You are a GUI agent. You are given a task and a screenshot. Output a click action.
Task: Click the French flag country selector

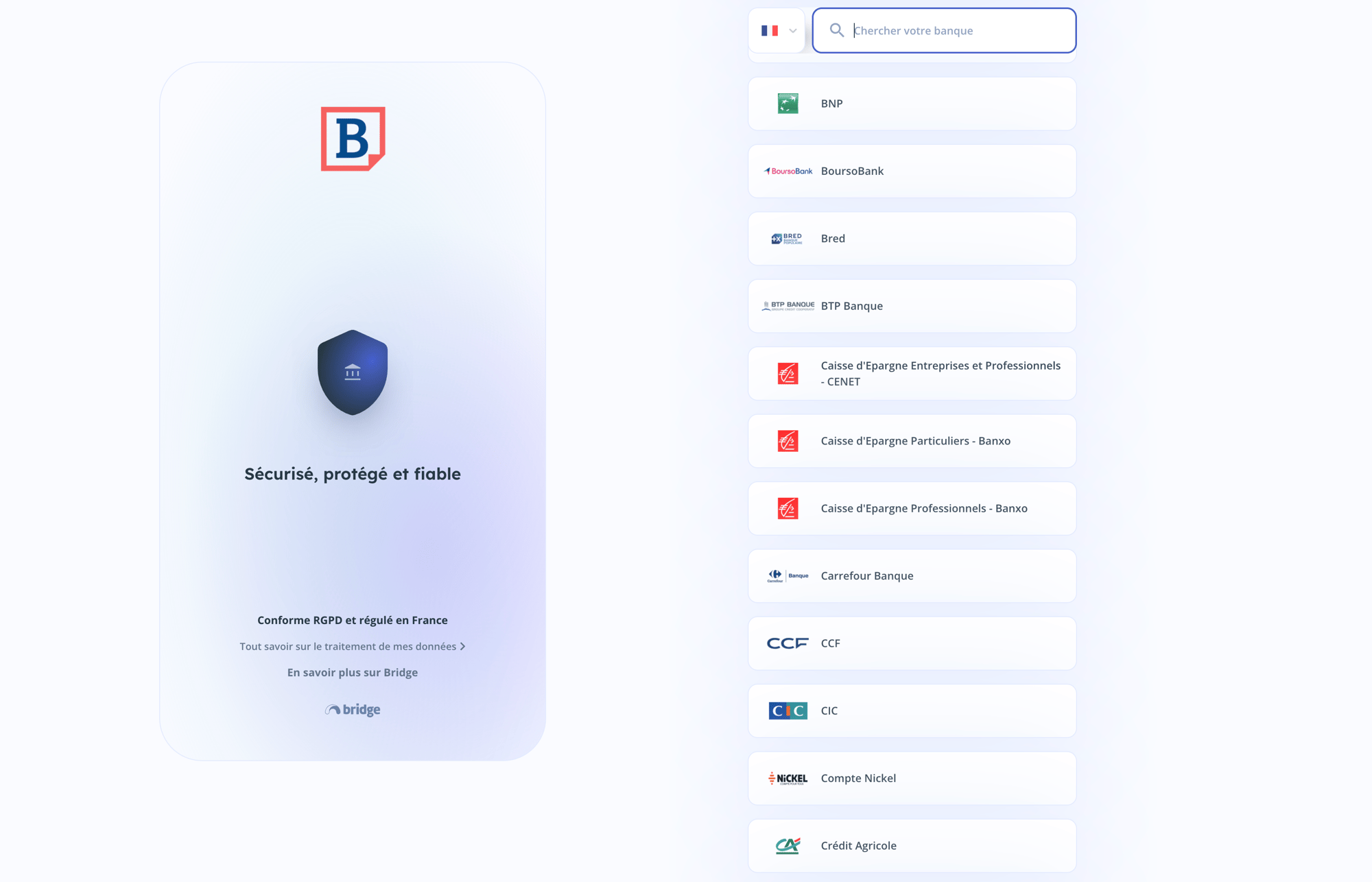(x=779, y=30)
